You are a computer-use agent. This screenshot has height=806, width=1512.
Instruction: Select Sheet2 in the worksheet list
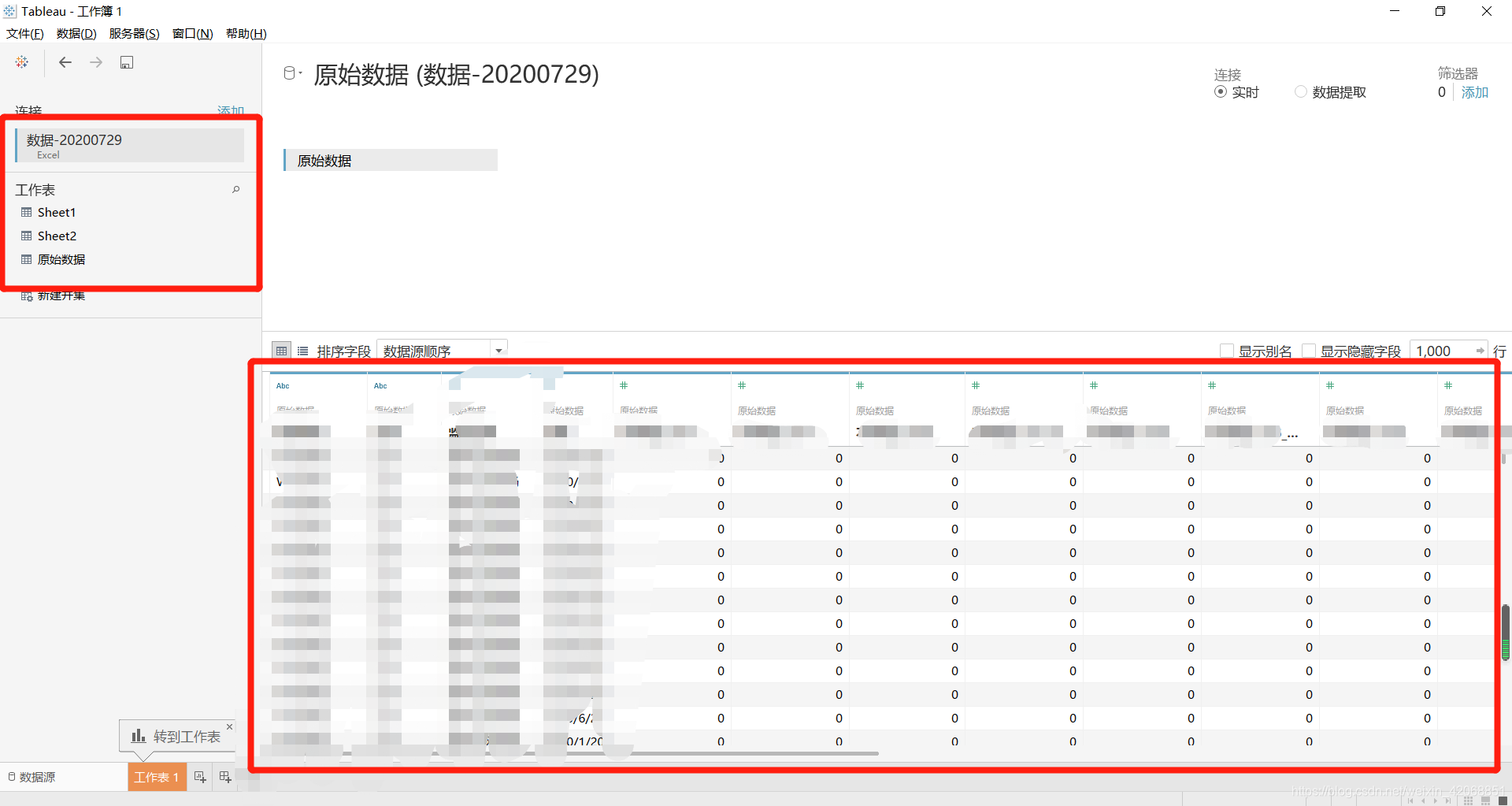(57, 236)
